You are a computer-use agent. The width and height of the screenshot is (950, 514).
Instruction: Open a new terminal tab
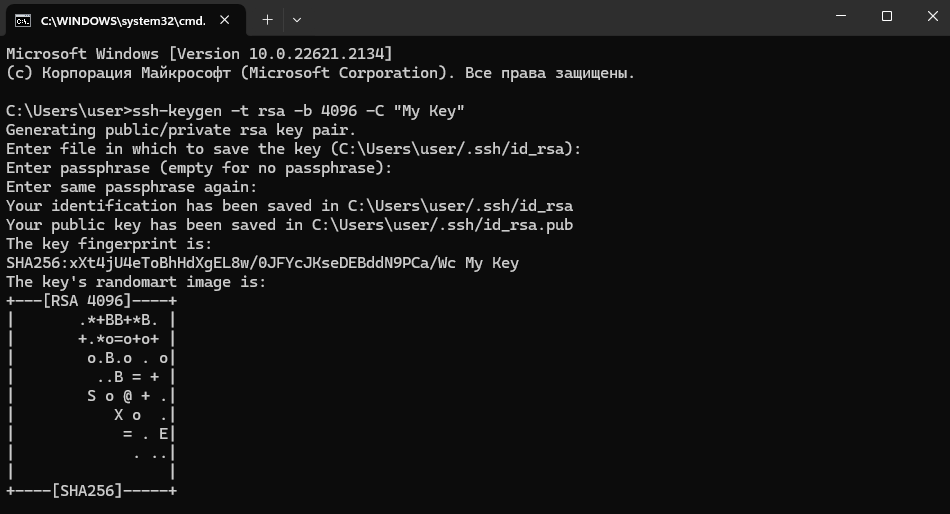pos(267,20)
